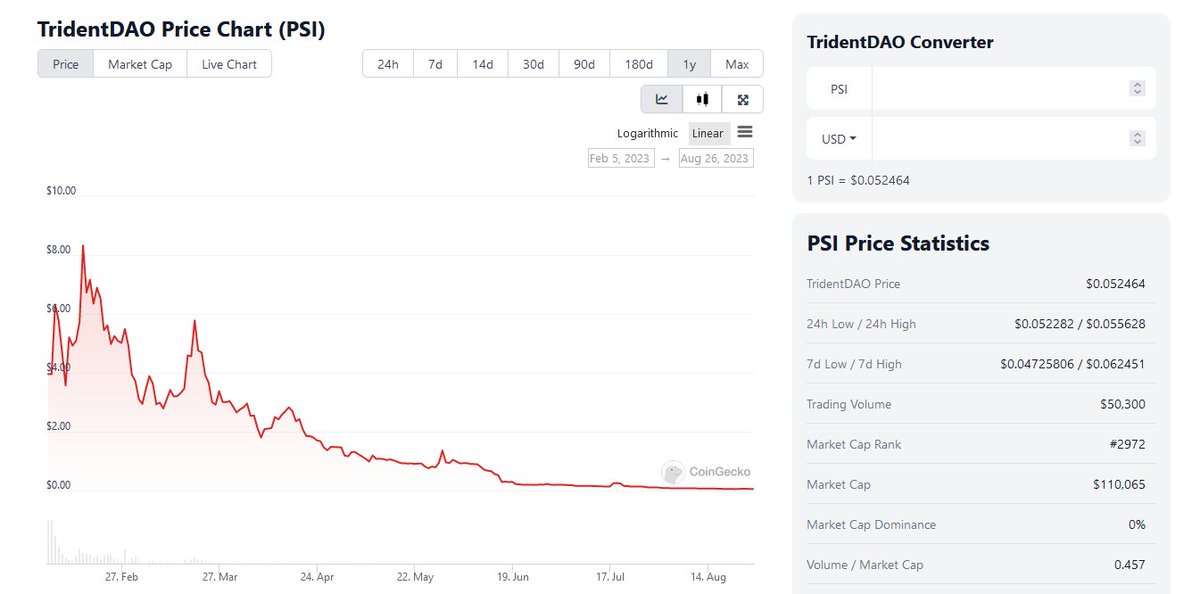
Task: Switch to Market Cap tab
Action: [140, 64]
